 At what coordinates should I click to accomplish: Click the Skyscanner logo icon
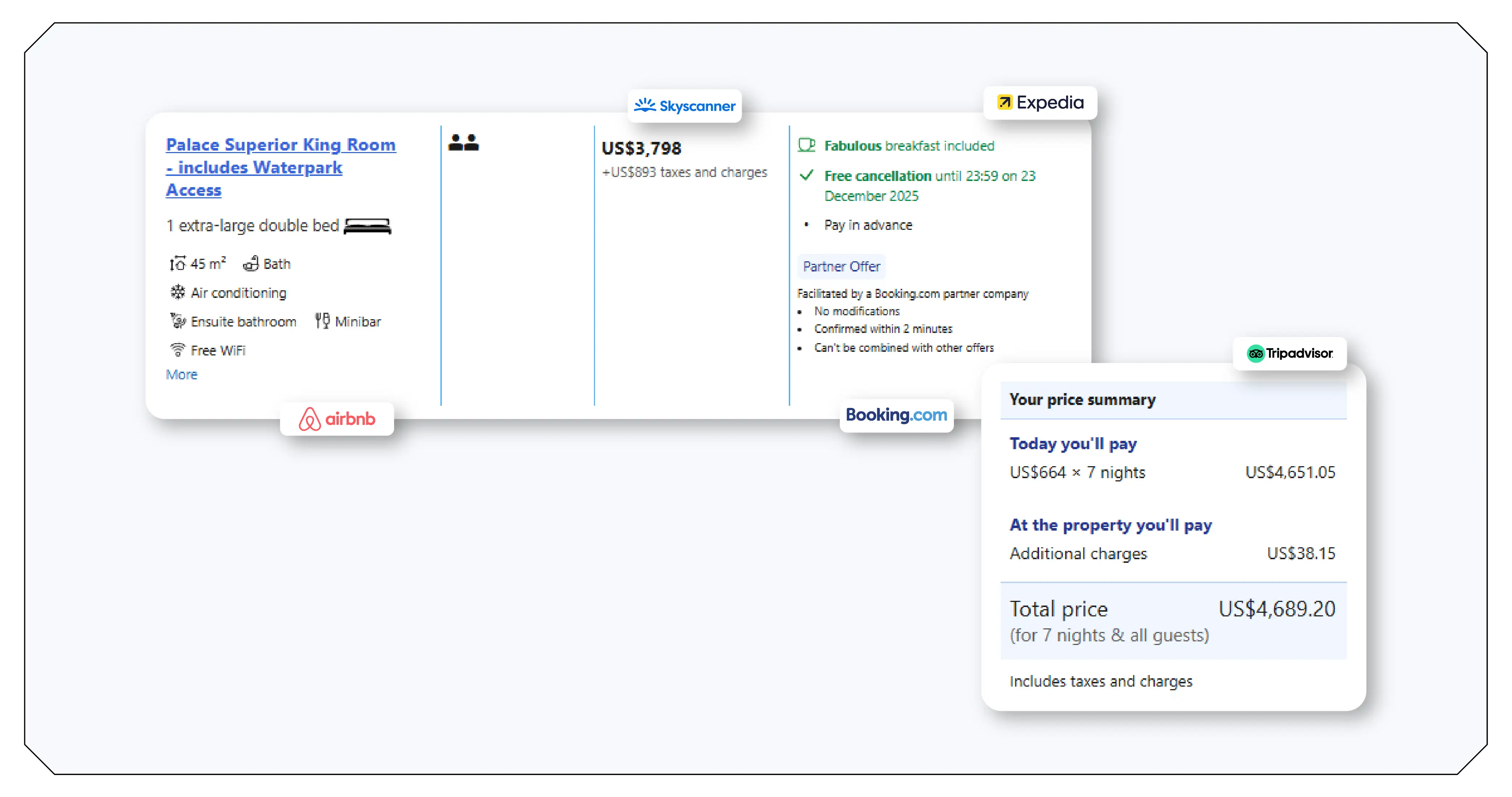[646, 106]
